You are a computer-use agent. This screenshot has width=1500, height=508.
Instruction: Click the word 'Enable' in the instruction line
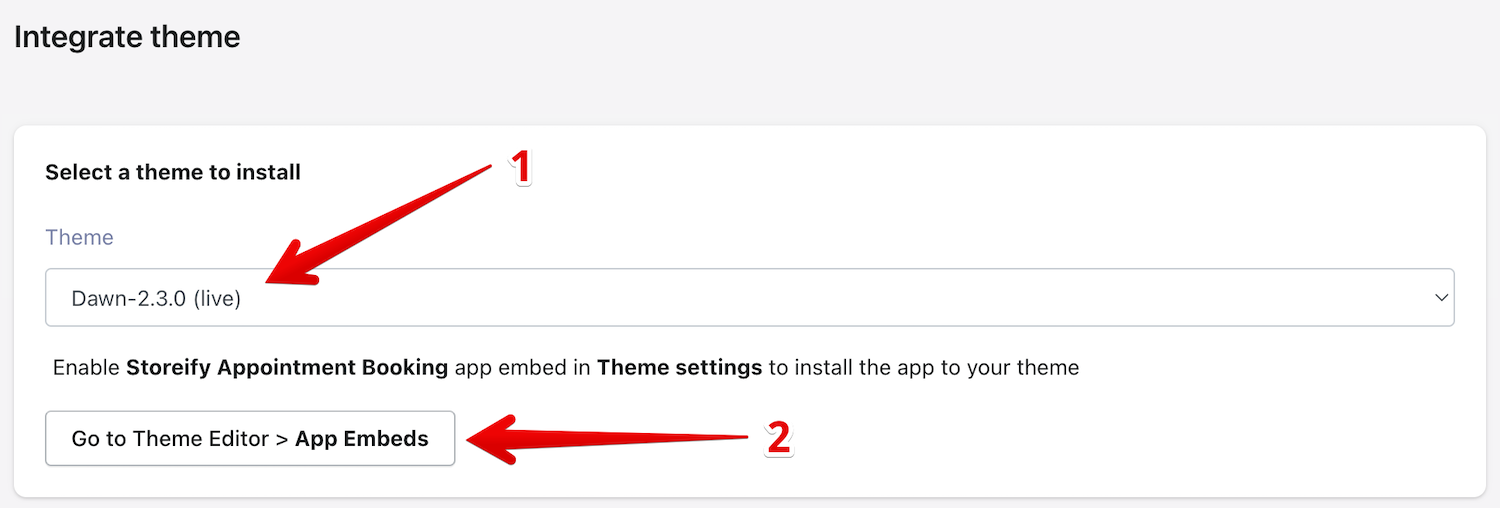[x=86, y=367]
